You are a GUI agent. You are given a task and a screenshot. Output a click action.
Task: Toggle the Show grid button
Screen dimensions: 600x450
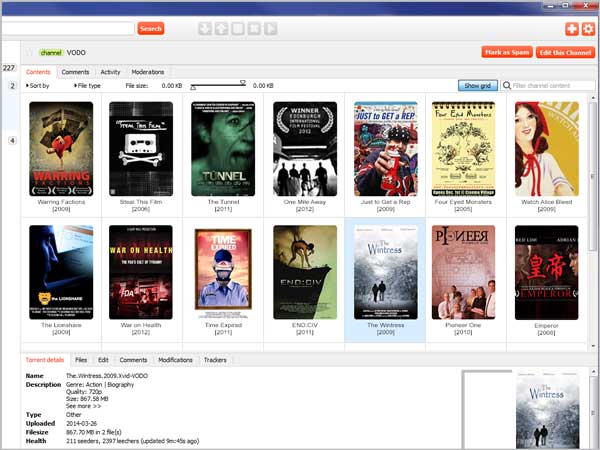478,86
